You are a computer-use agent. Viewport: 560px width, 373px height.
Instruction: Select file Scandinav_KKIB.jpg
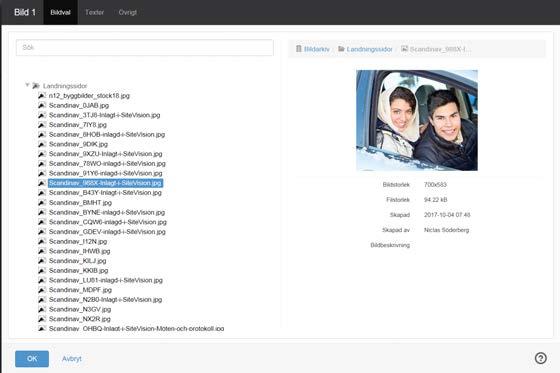point(79,270)
